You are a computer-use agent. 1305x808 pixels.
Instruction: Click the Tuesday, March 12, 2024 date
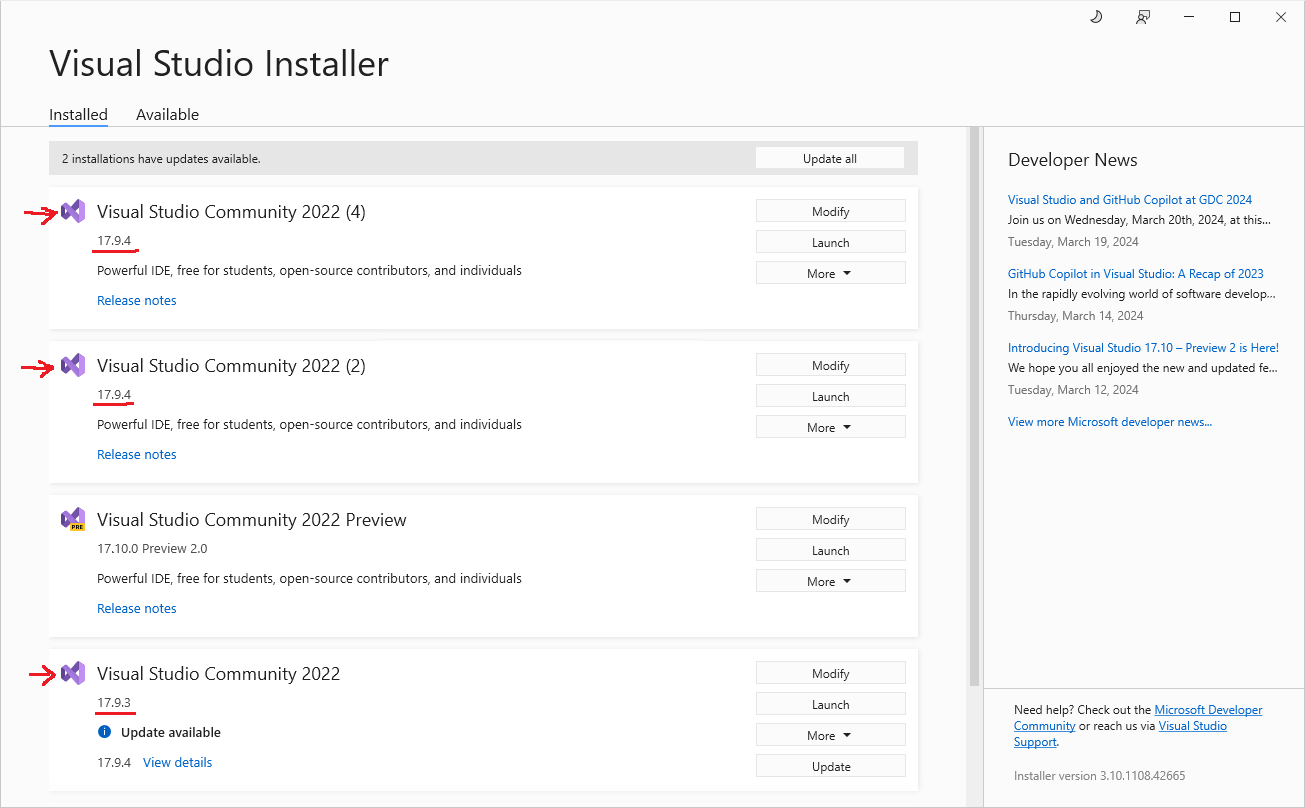tap(1073, 389)
